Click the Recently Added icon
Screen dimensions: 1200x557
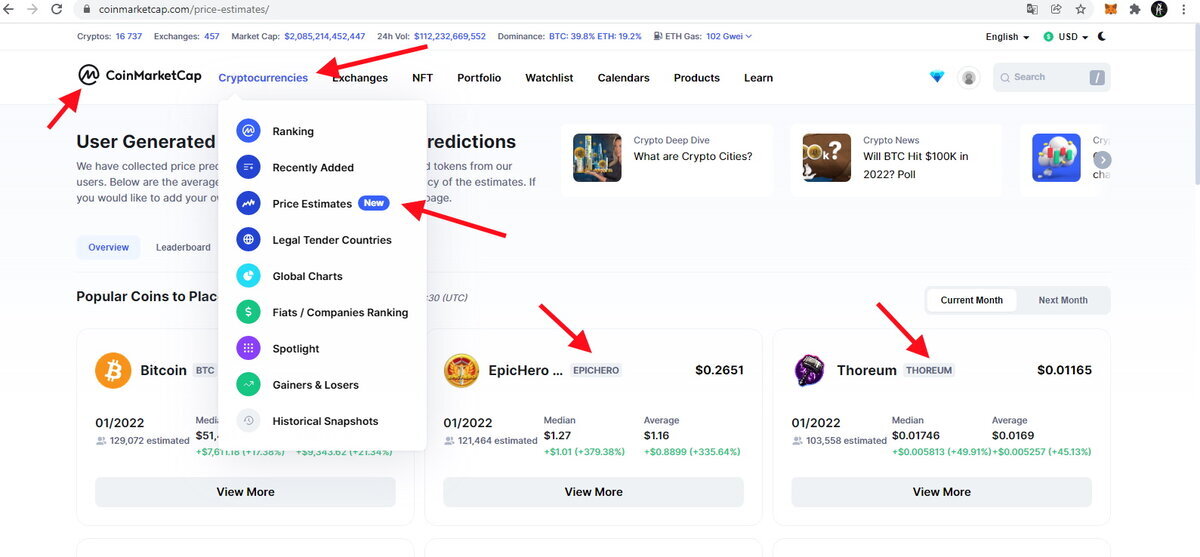point(248,167)
